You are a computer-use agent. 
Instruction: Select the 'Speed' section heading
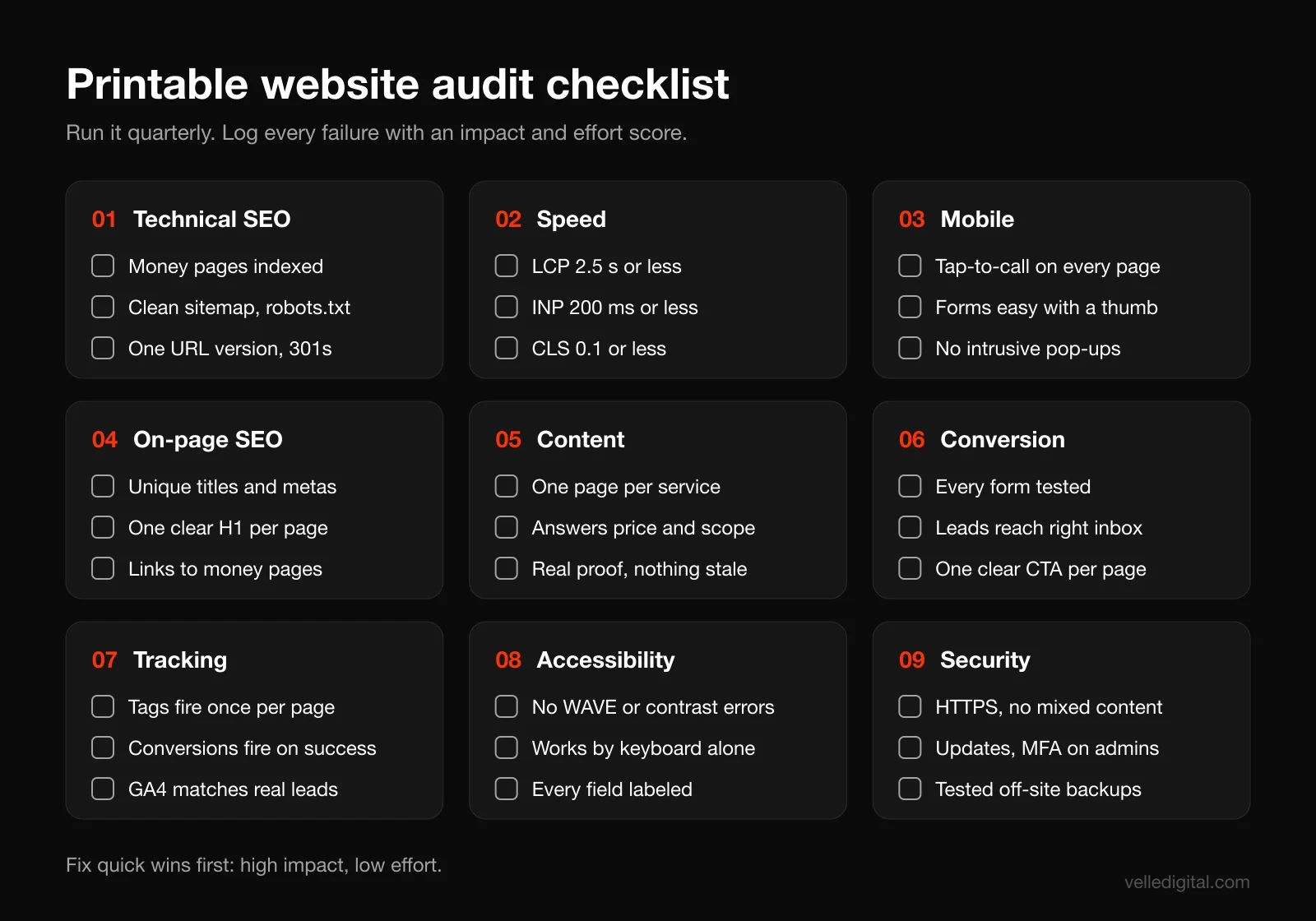(x=571, y=220)
